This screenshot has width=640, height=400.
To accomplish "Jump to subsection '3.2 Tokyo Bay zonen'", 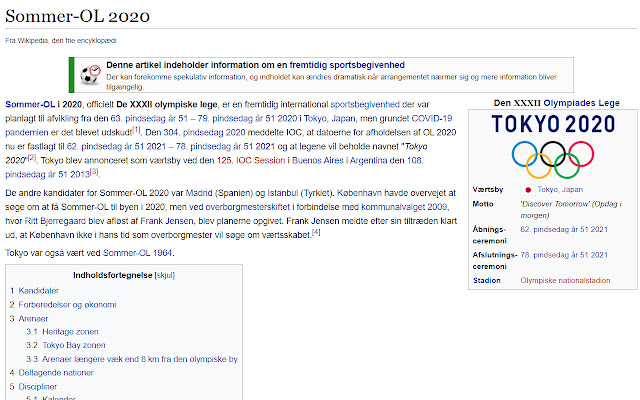I will tap(66, 345).
